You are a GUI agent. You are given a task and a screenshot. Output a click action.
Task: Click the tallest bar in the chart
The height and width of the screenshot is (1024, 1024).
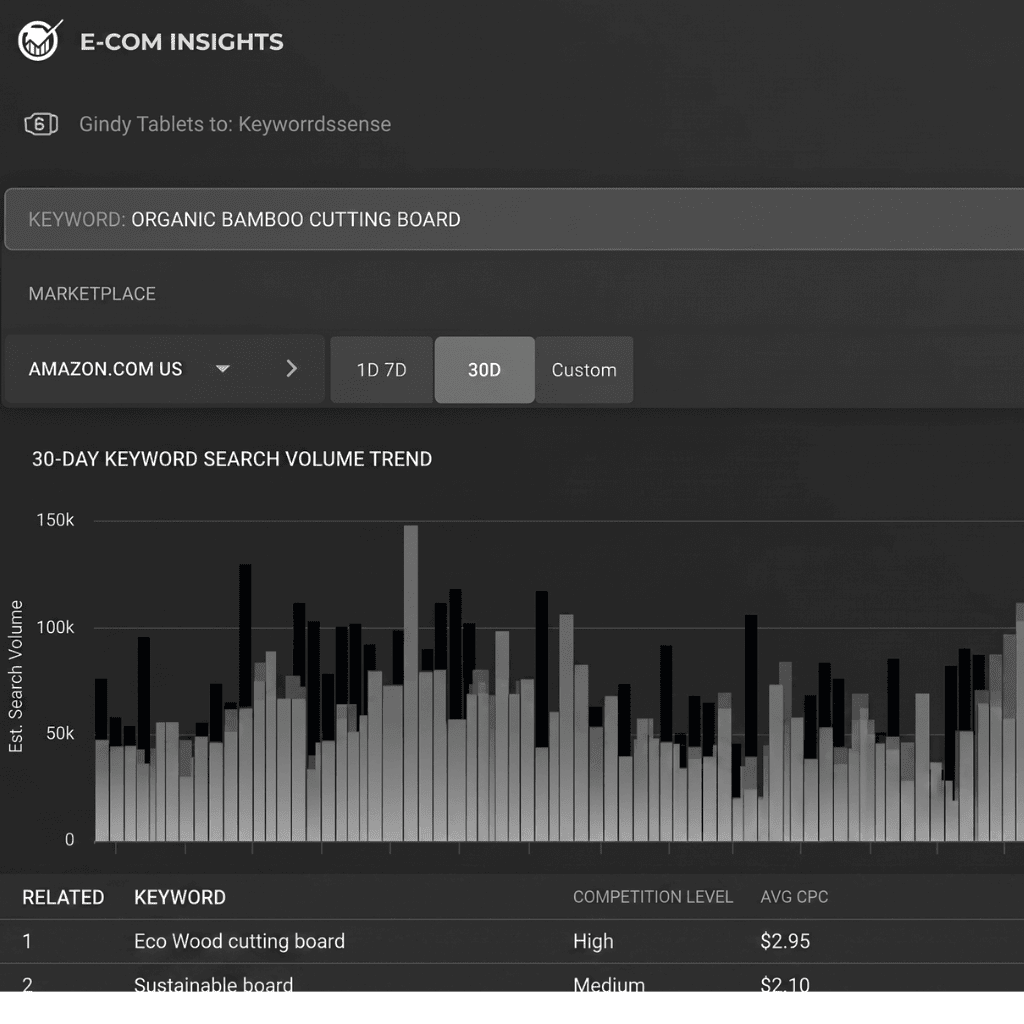pos(411,683)
